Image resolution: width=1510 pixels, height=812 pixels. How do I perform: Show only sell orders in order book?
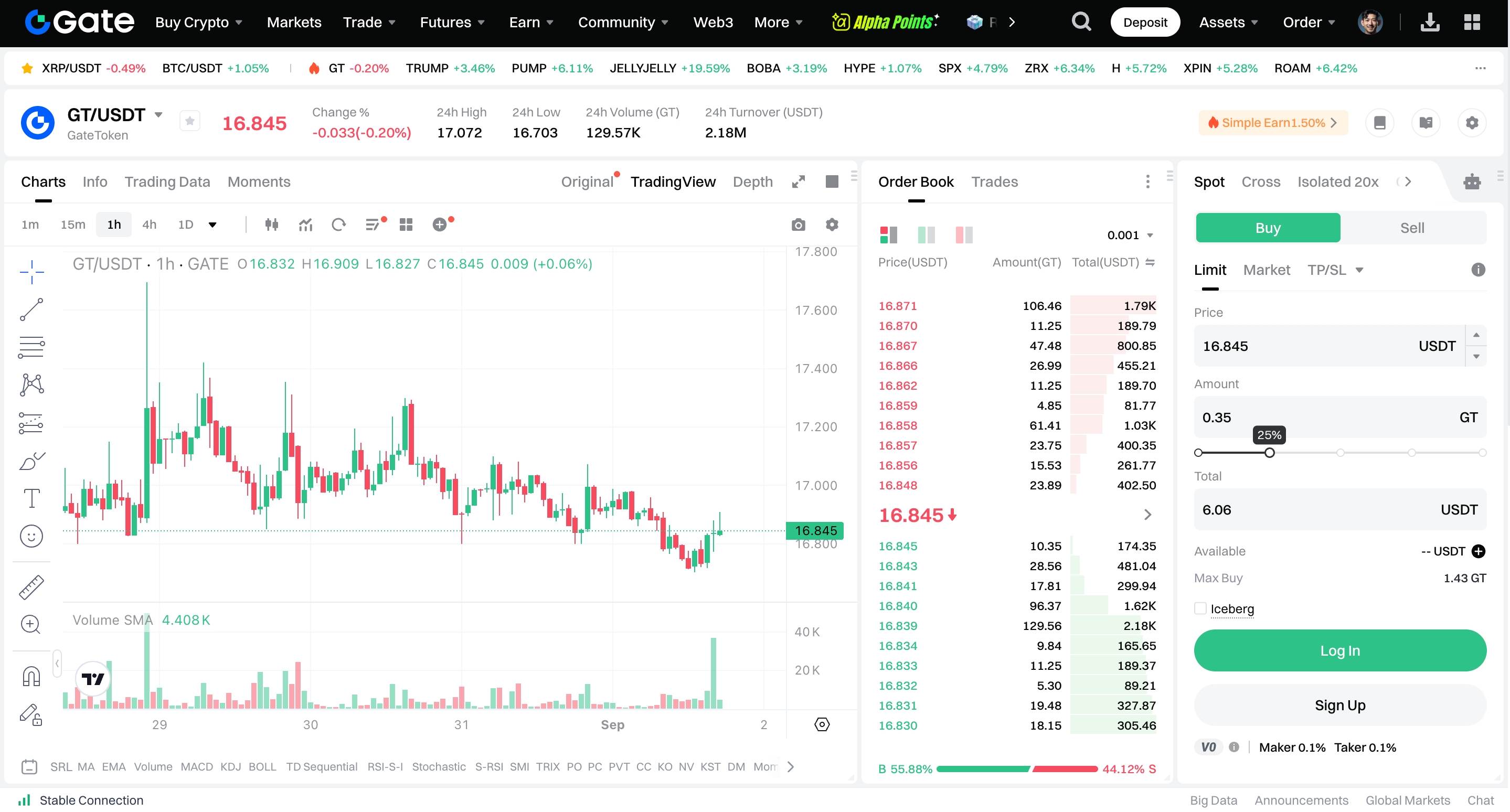point(964,235)
